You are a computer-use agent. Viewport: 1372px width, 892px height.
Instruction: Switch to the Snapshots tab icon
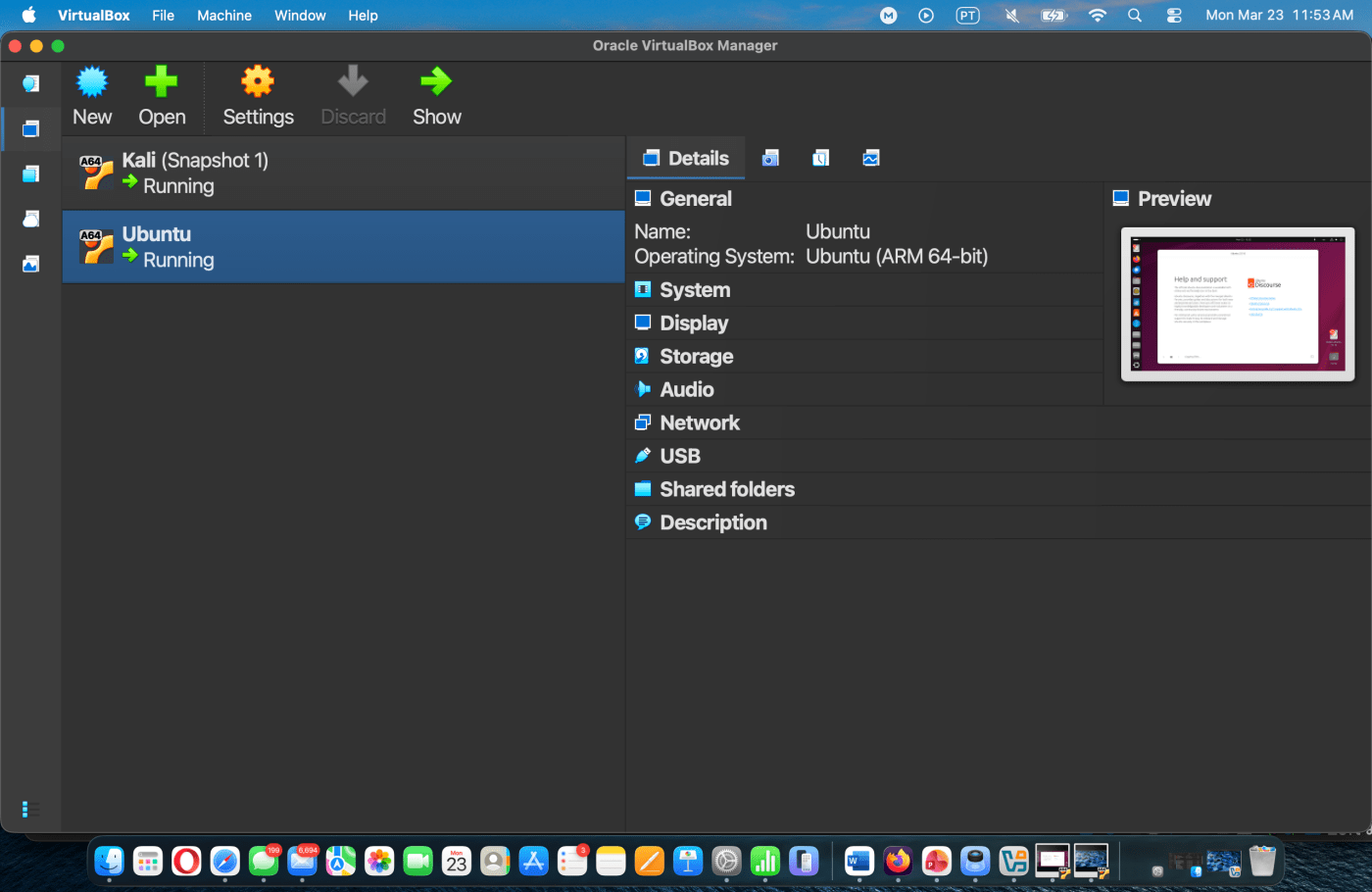(770, 158)
